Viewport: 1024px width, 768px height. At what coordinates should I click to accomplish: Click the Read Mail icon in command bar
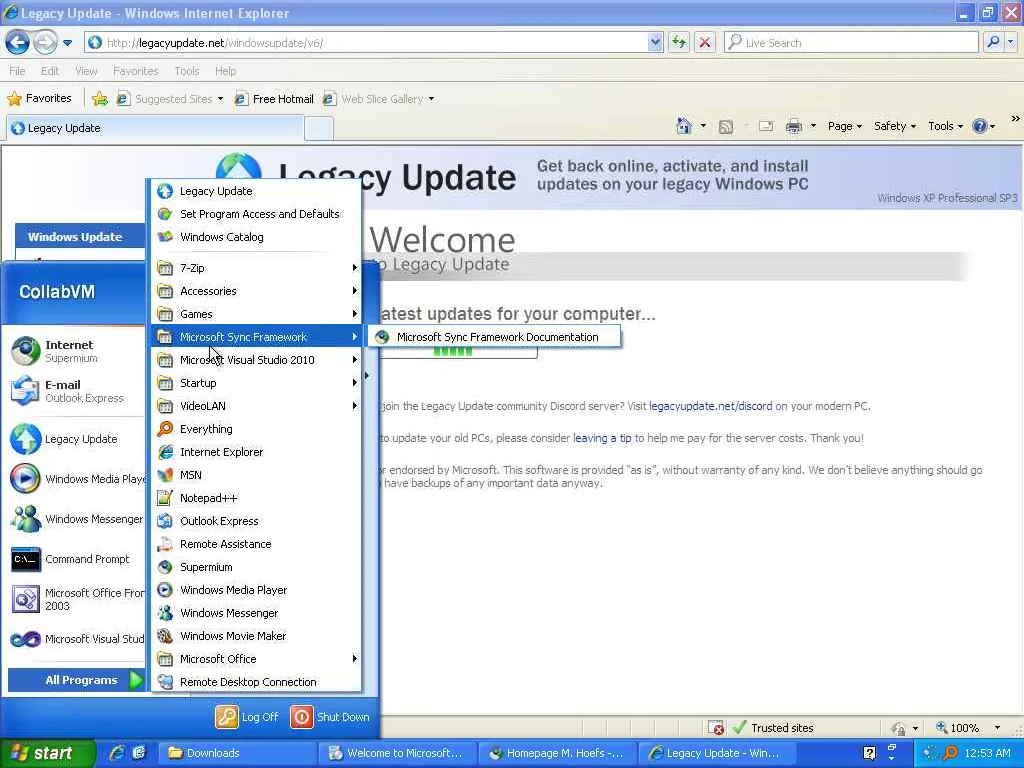pyautogui.click(x=766, y=126)
